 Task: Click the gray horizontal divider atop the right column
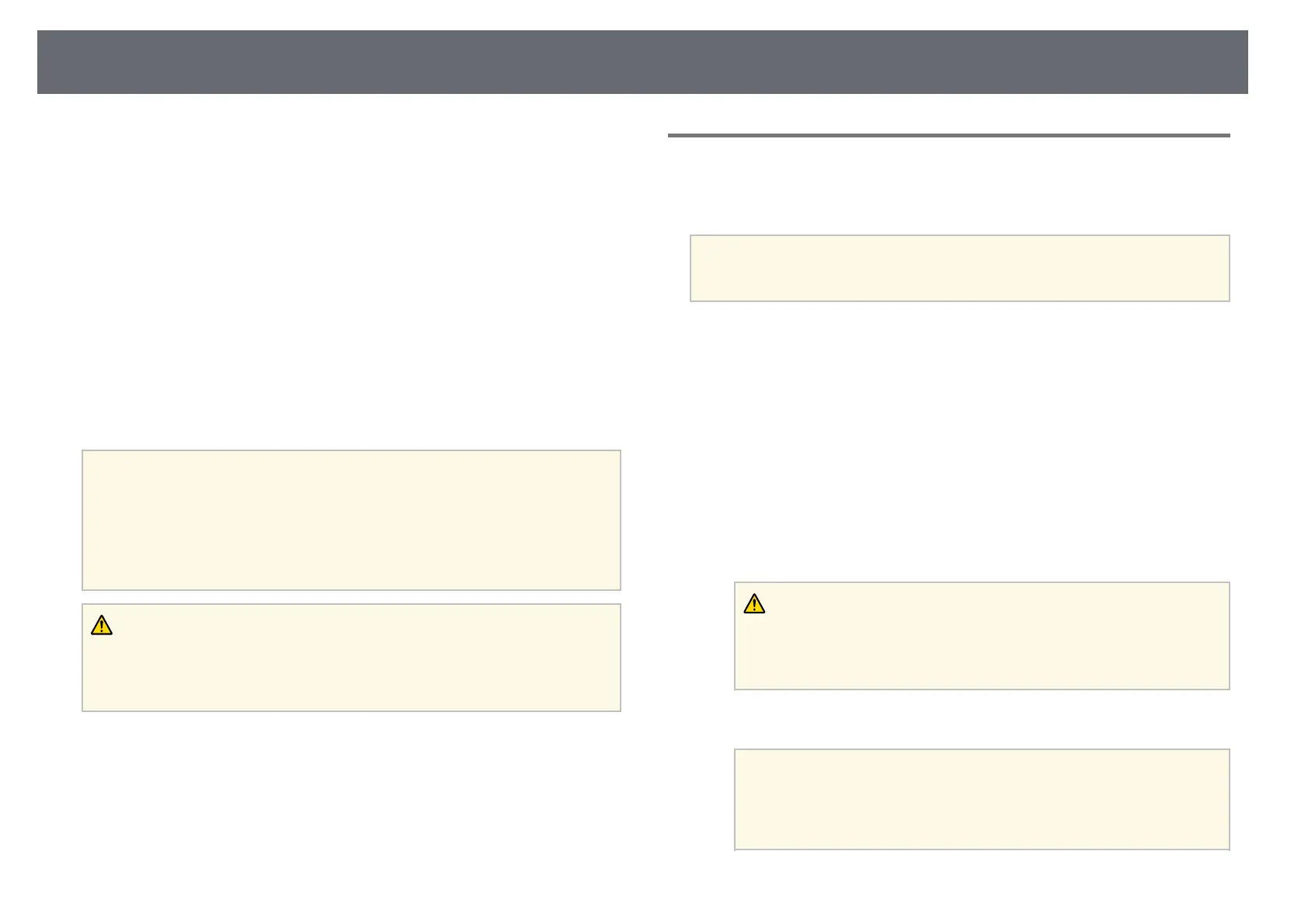click(948, 136)
